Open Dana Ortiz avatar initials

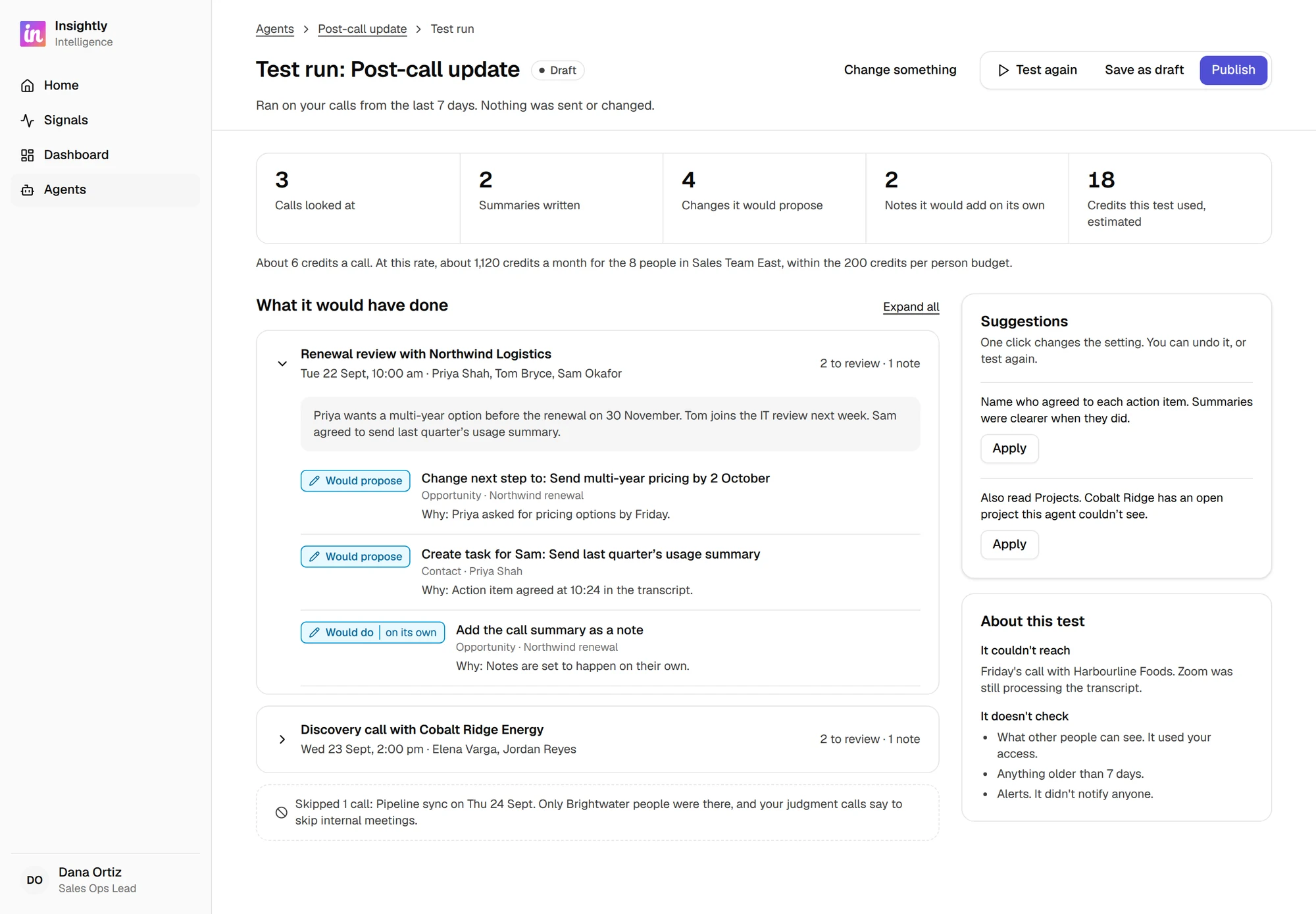[35, 880]
